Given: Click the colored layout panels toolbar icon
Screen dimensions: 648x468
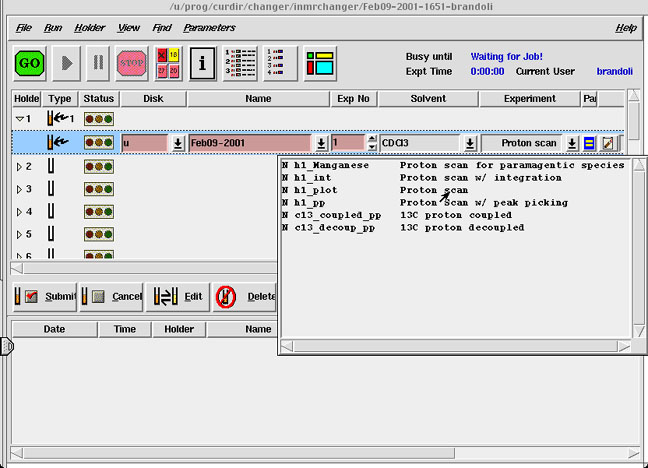Looking at the screenshot, I should coord(320,64).
